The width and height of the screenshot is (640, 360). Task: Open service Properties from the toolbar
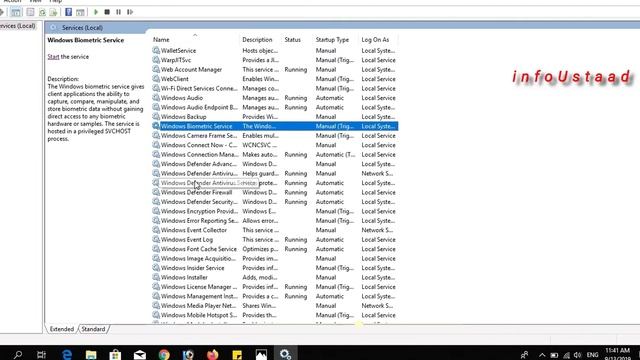coord(30,12)
